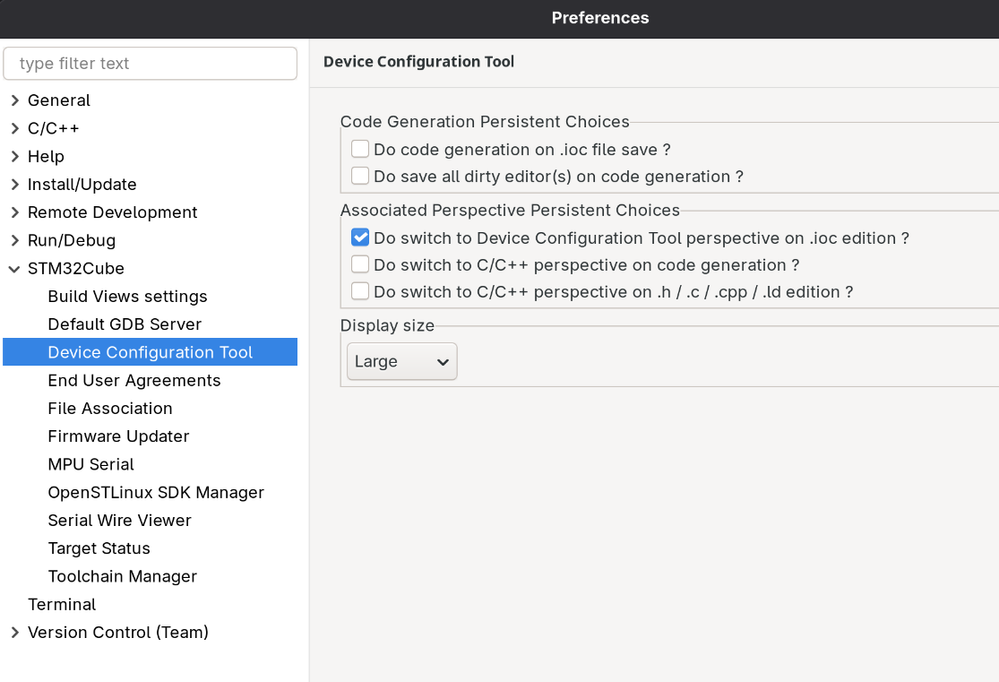This screenshot has width=999, height=682.
Task: Select the Remote Development category label
Action: click(x=113, y=212)
